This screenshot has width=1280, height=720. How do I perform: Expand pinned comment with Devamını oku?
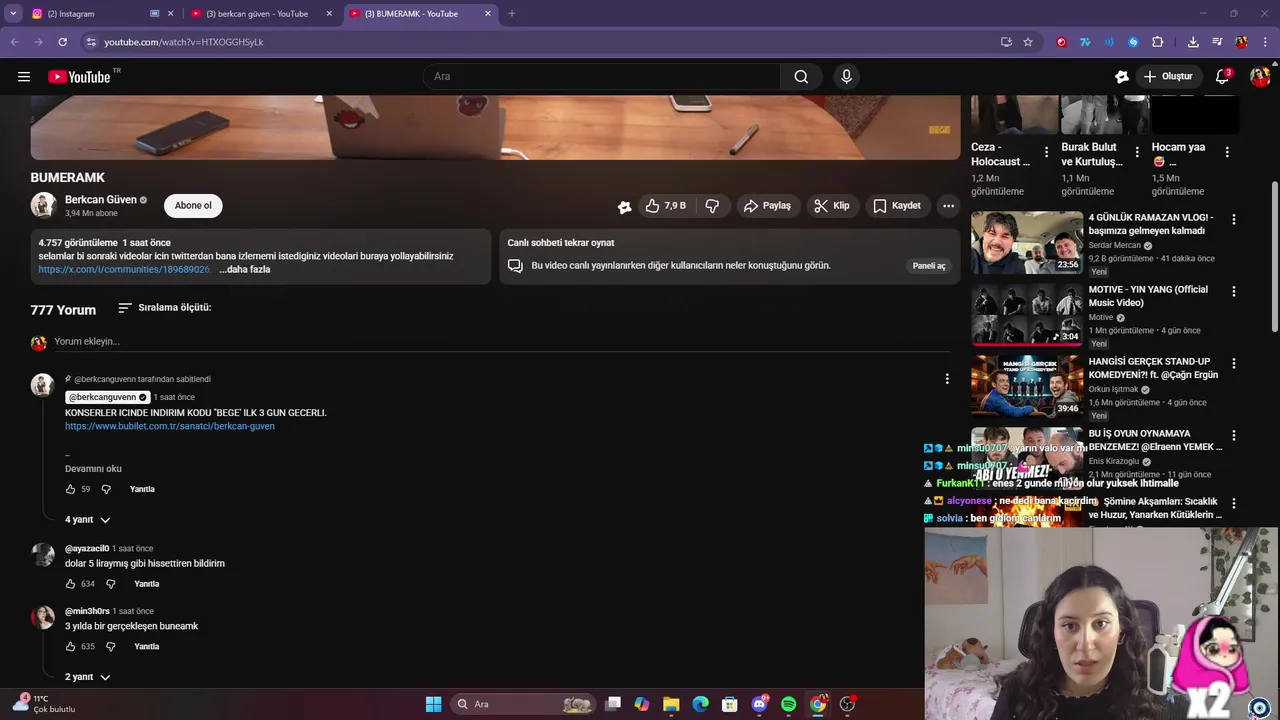[x=93, y=469]
